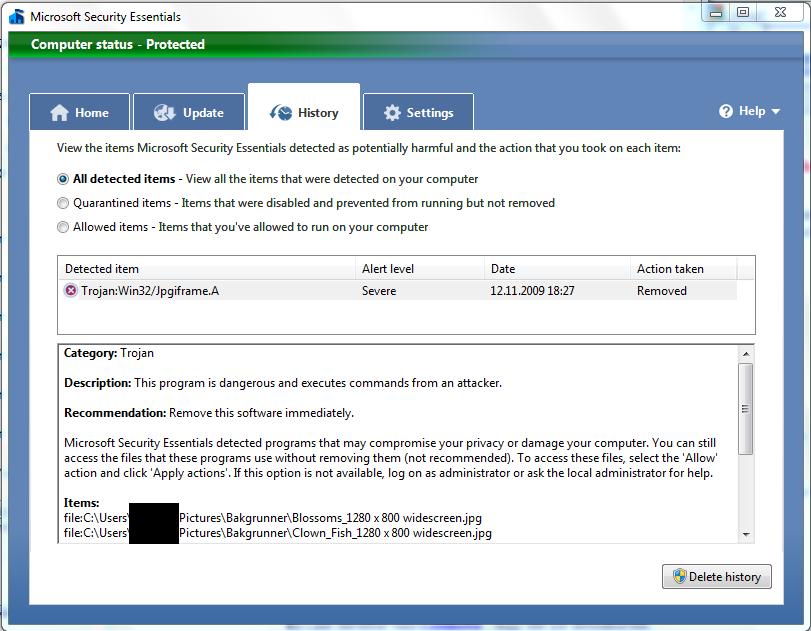Click the shield icon on Delete history

(x=679, y=576)
